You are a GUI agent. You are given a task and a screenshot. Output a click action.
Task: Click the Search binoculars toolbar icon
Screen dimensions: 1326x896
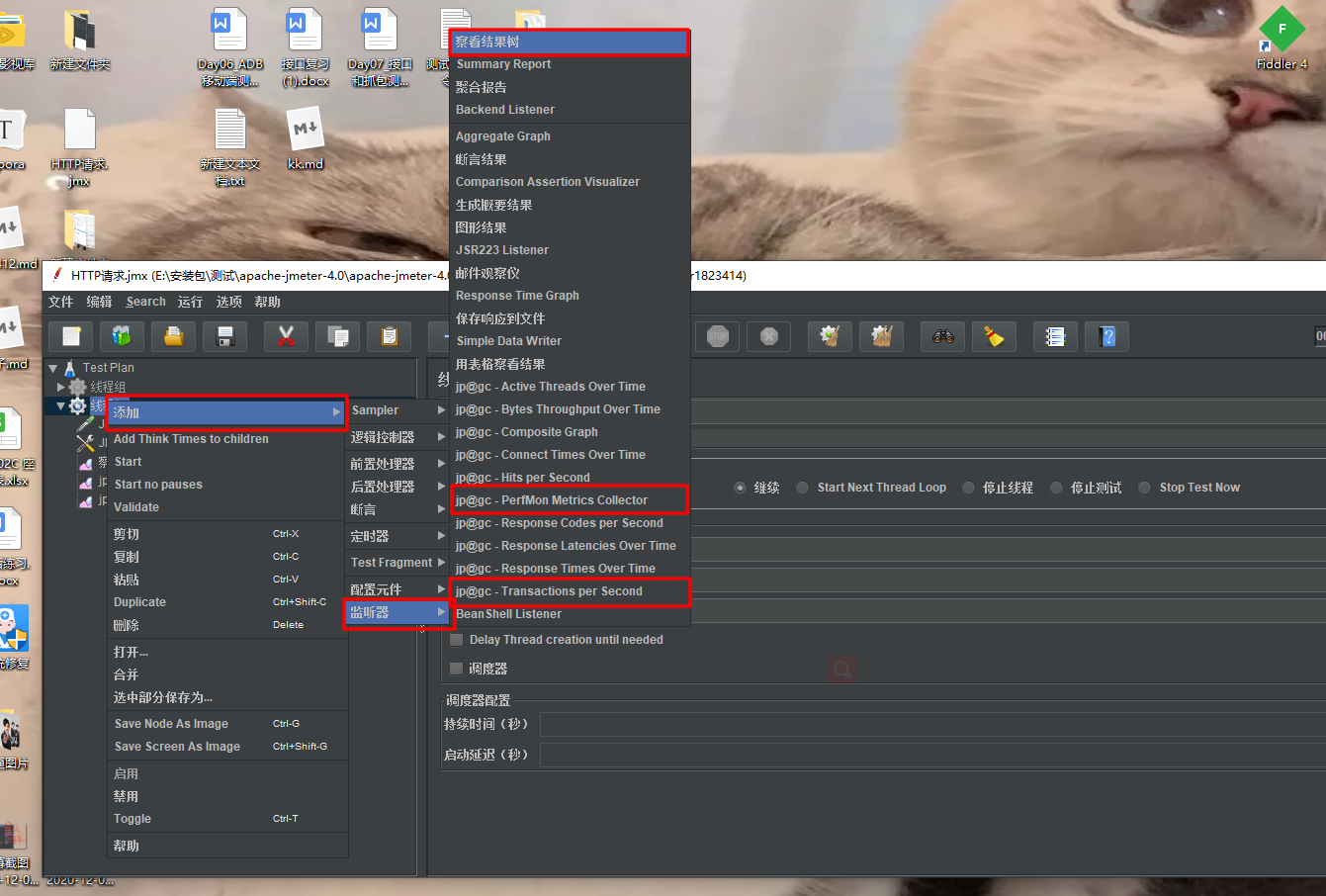(942, 337)
